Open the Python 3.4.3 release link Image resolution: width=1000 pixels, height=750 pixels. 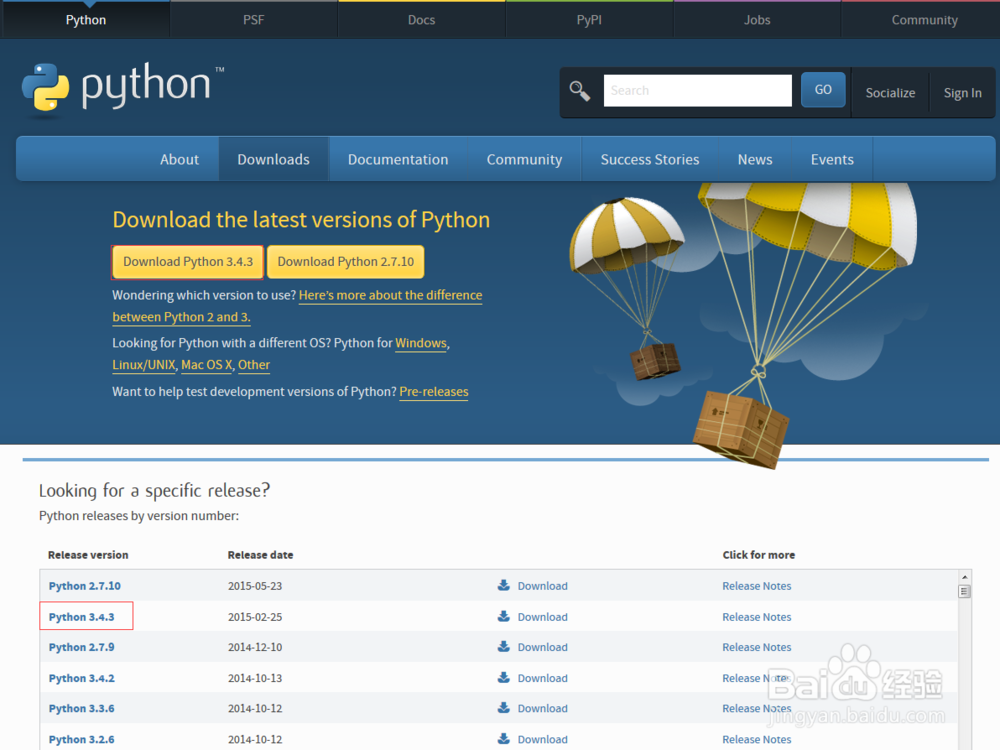point(82,617)
